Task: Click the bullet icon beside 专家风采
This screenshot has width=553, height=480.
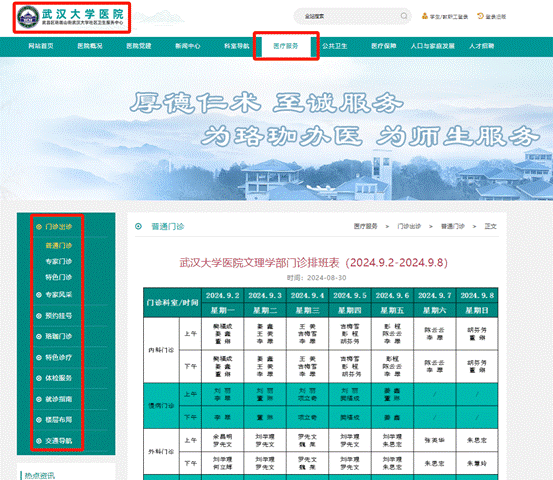Action: coord(39,294)
